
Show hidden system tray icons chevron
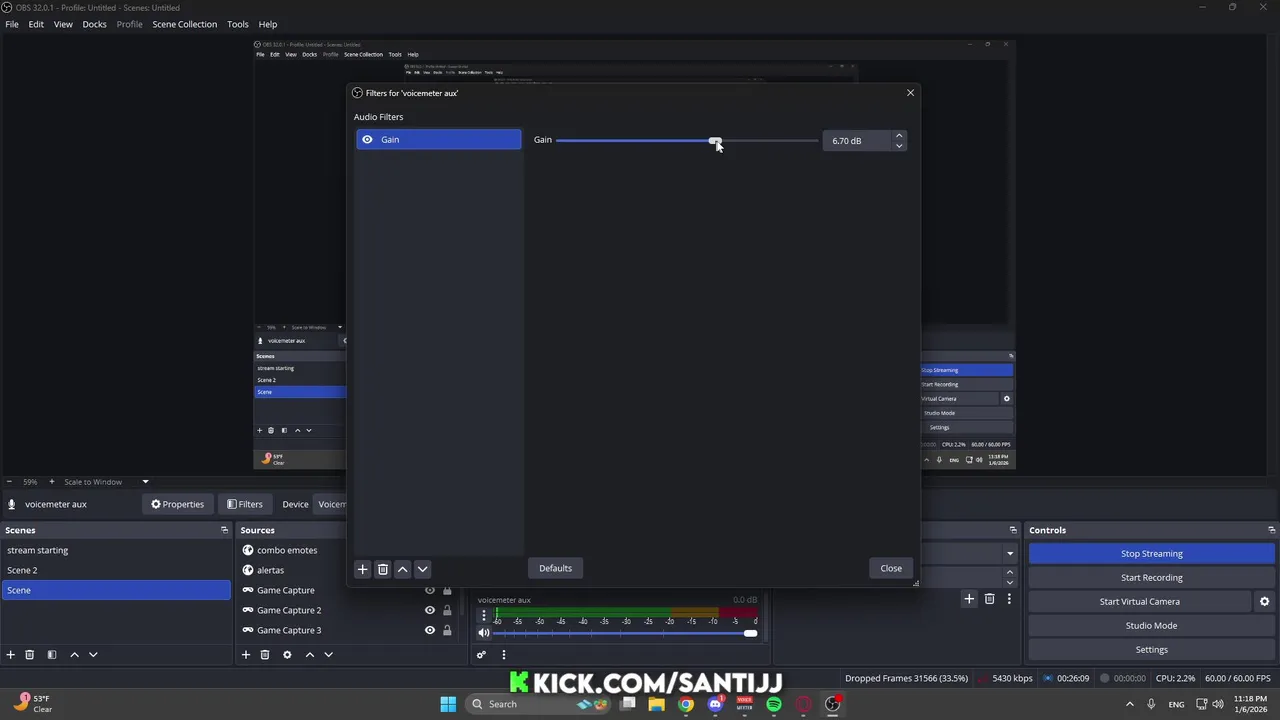click(1130, 704)
